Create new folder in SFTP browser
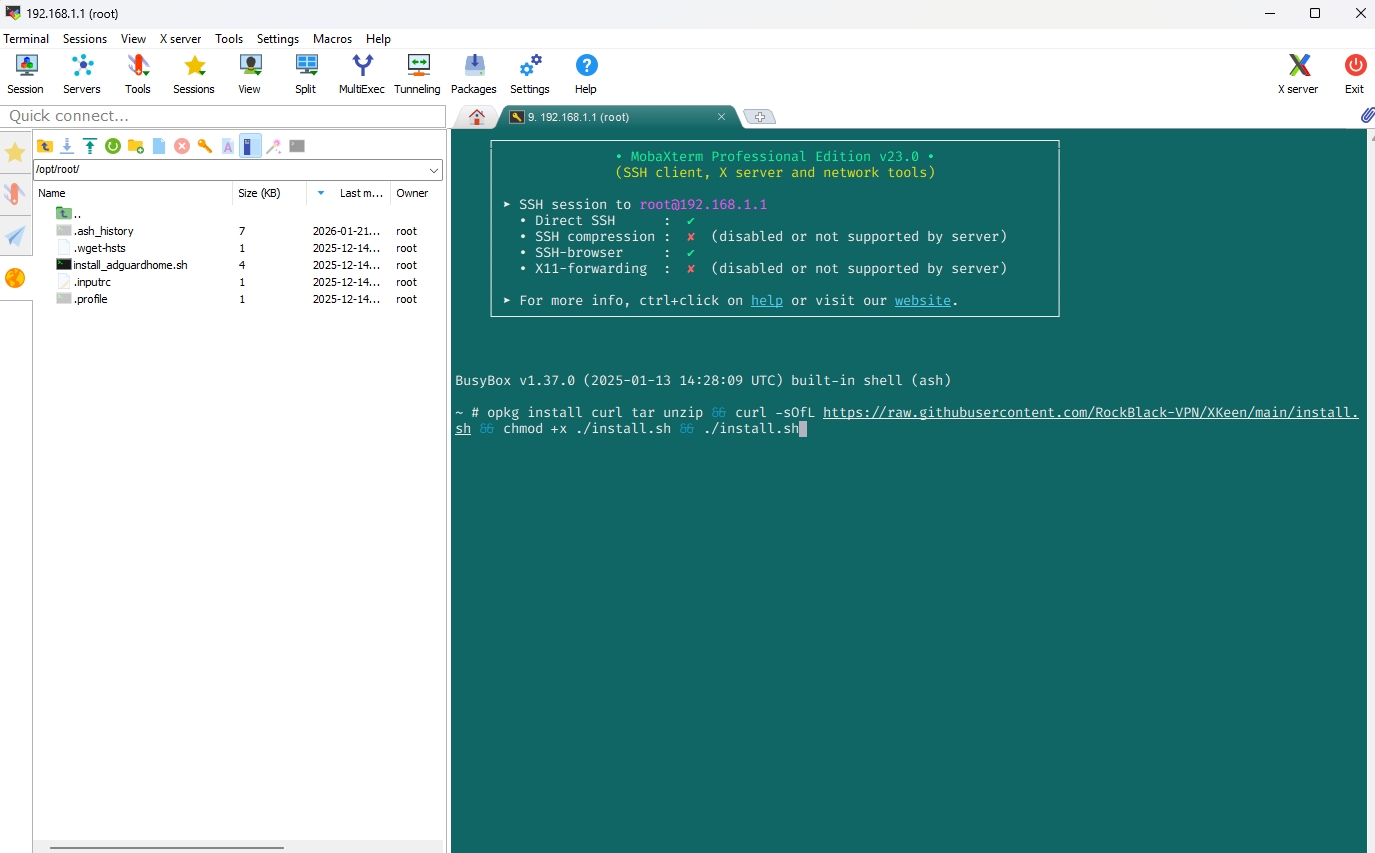The width and height of the screenshot is (1375, 853). [x=136, y=146]
